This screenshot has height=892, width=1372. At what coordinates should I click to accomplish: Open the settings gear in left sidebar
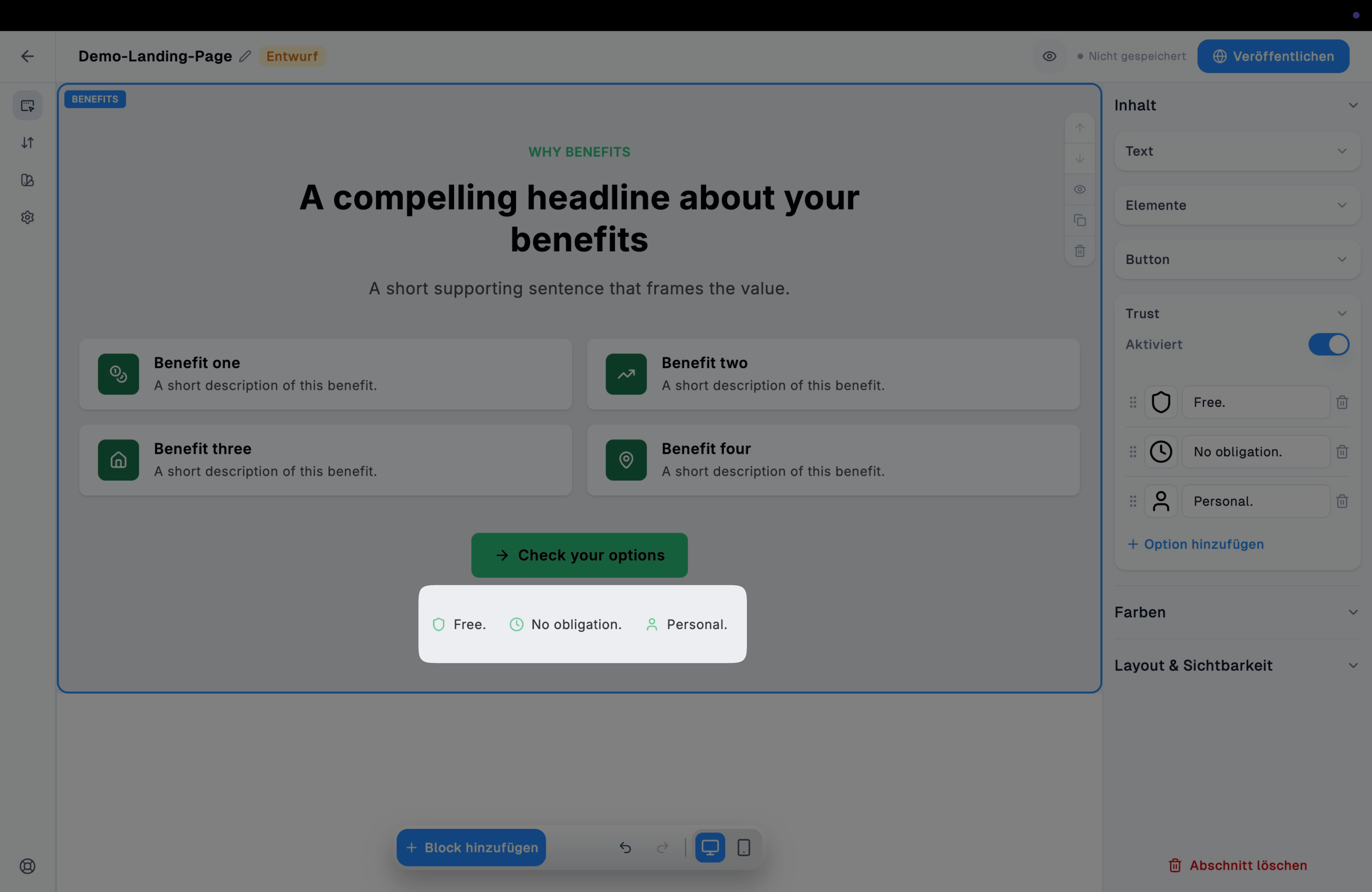28,217
